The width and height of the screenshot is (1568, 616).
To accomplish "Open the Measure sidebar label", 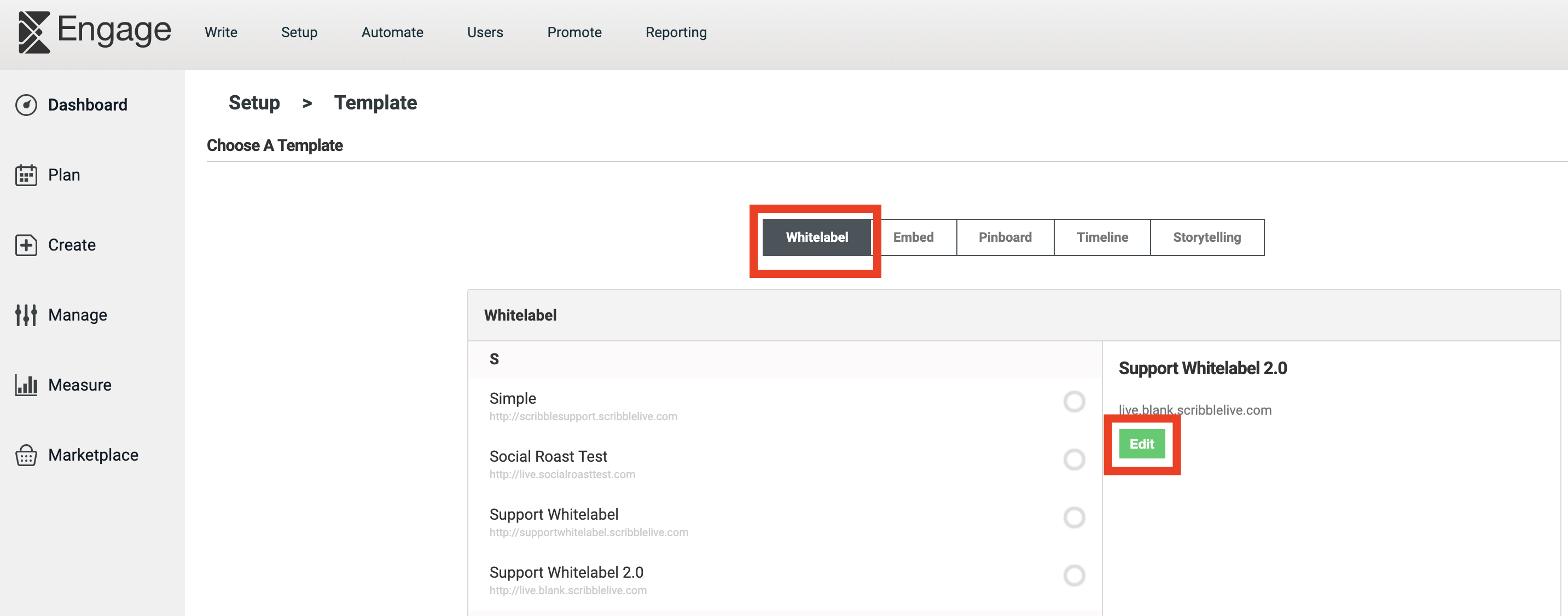I will pos(80,385).
